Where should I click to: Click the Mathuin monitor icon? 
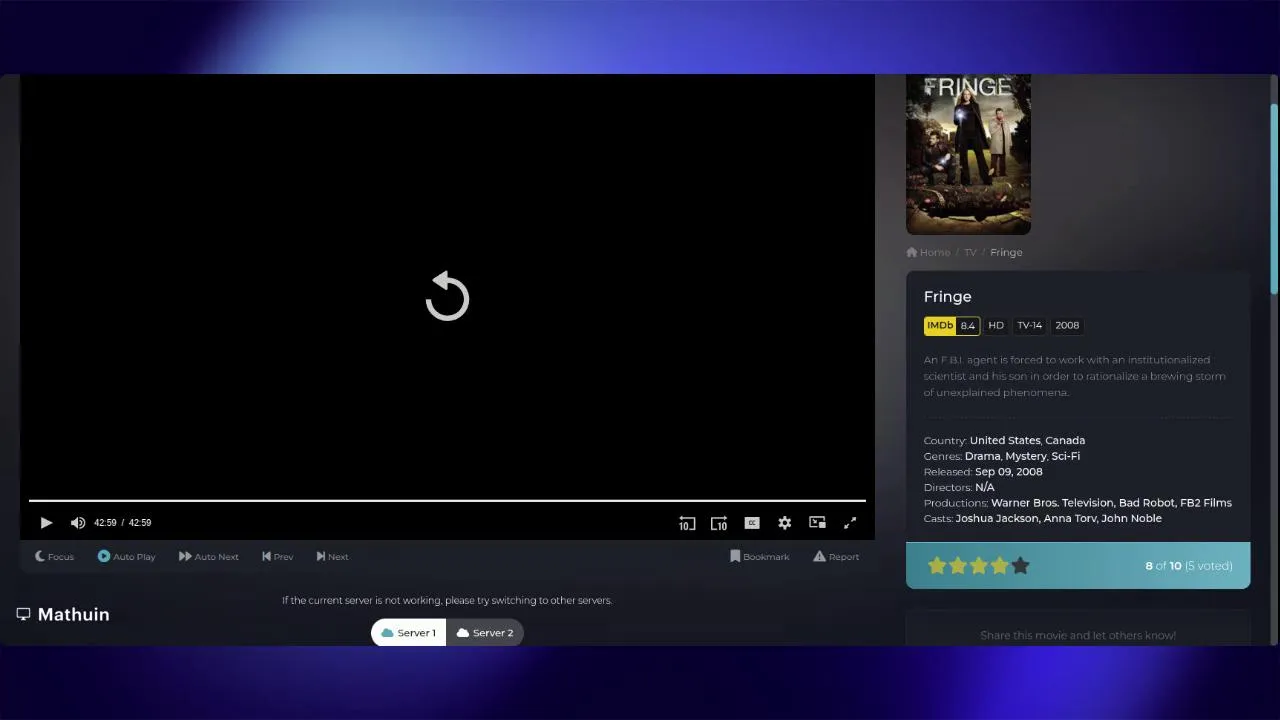pyautogui.click(x=23, y=614)
